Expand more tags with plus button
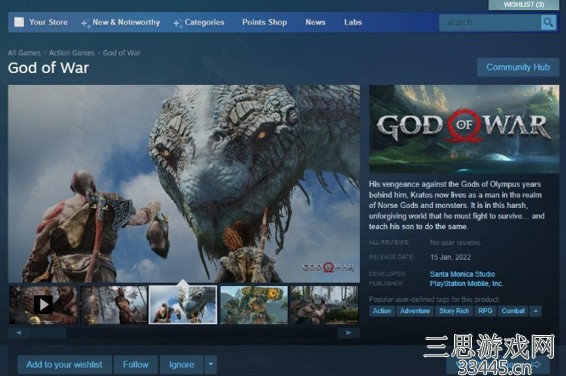Viewport: 566px width, 376px height. 536,311
